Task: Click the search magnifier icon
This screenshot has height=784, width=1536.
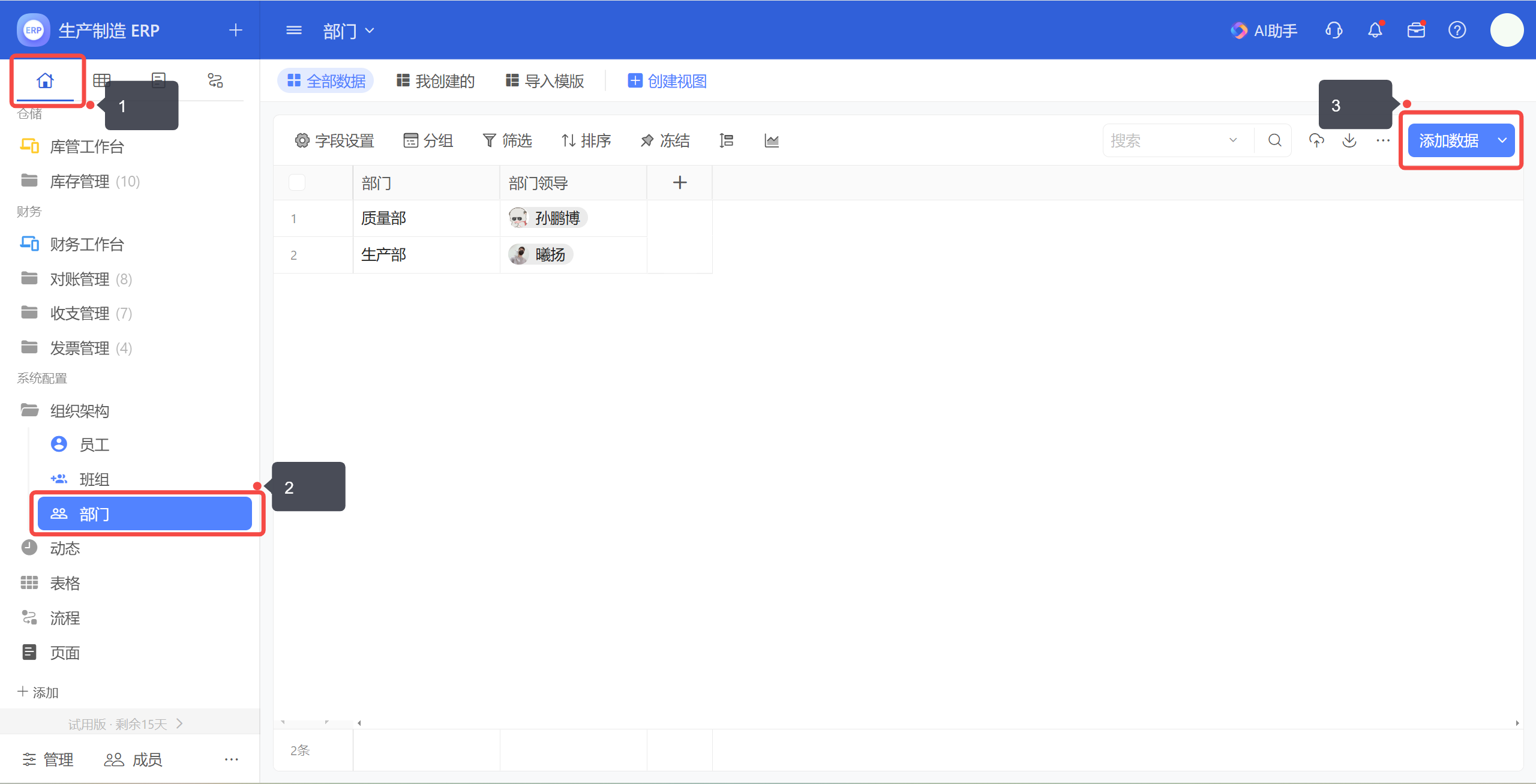Action: [1274, 140]
